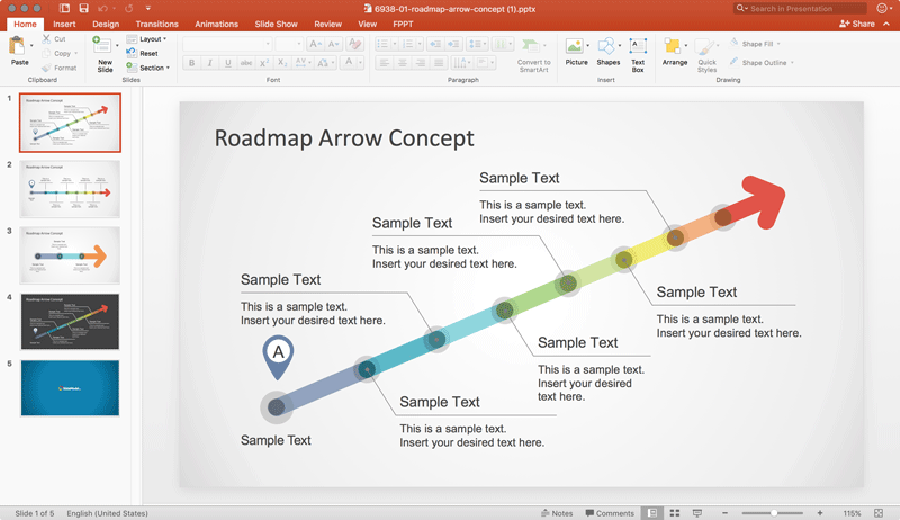Toggle align text left
The height and width of the screenshot is (520, 900).
tap(384, 63)
